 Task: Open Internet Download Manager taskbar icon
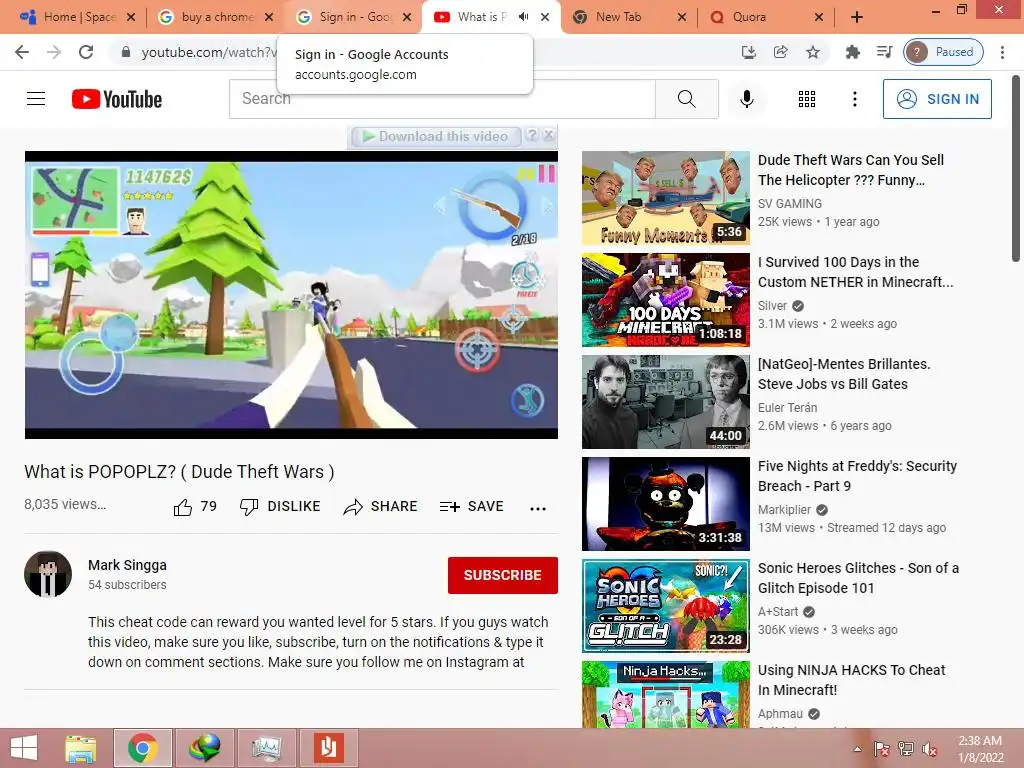tap(204, 748)
